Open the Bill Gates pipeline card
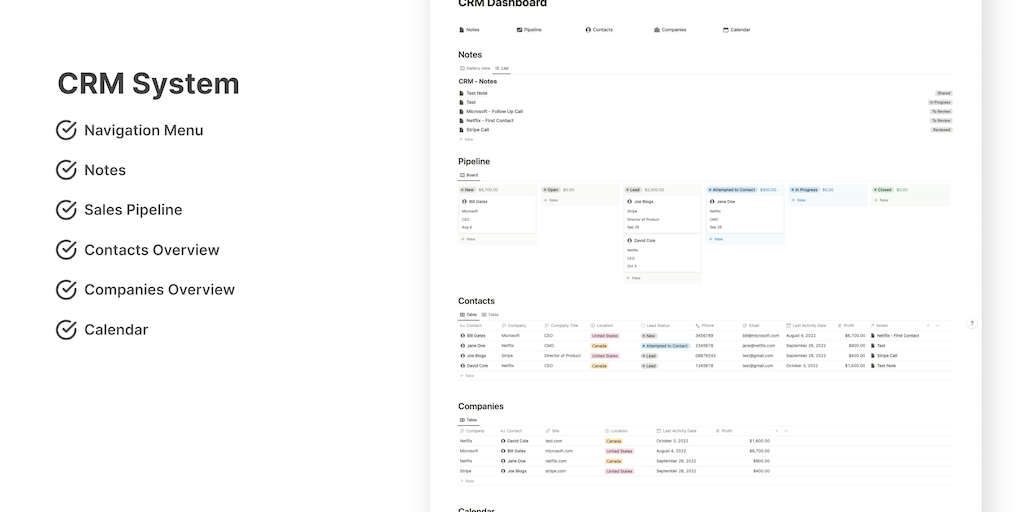This screenshot has height=512, width=1024. 497,214
